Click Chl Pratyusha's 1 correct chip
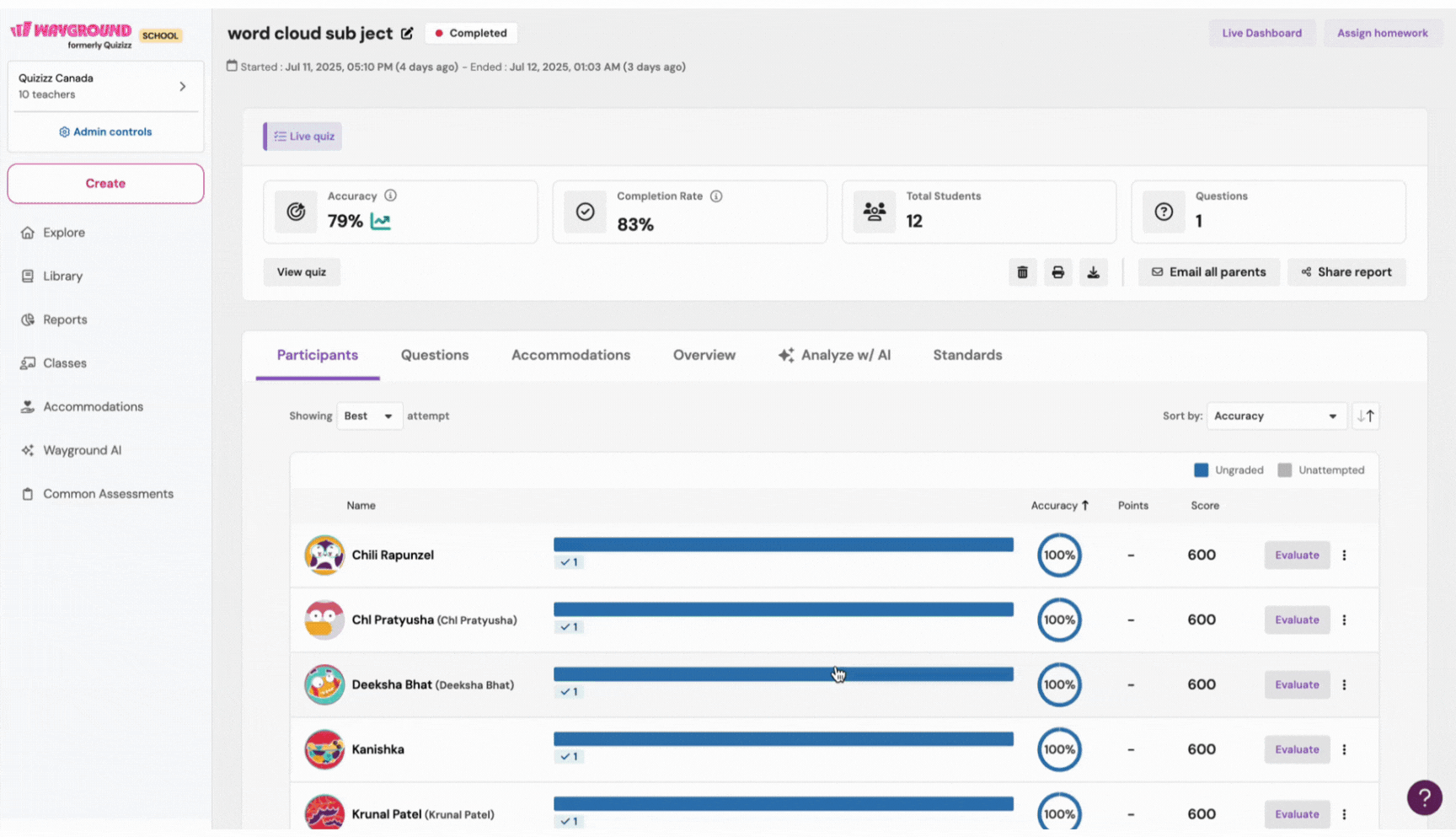The width and height of the screenshot is (1456, 837). 569,627
